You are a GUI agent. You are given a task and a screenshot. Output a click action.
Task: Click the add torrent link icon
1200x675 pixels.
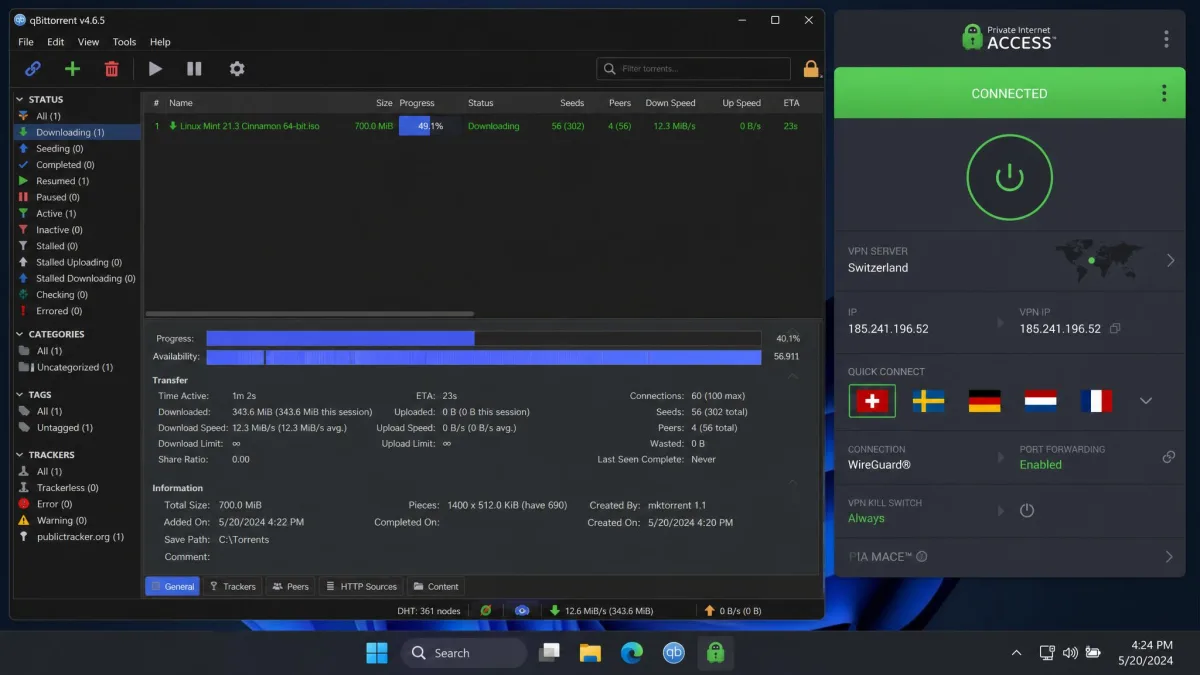[x=33, y=69]
